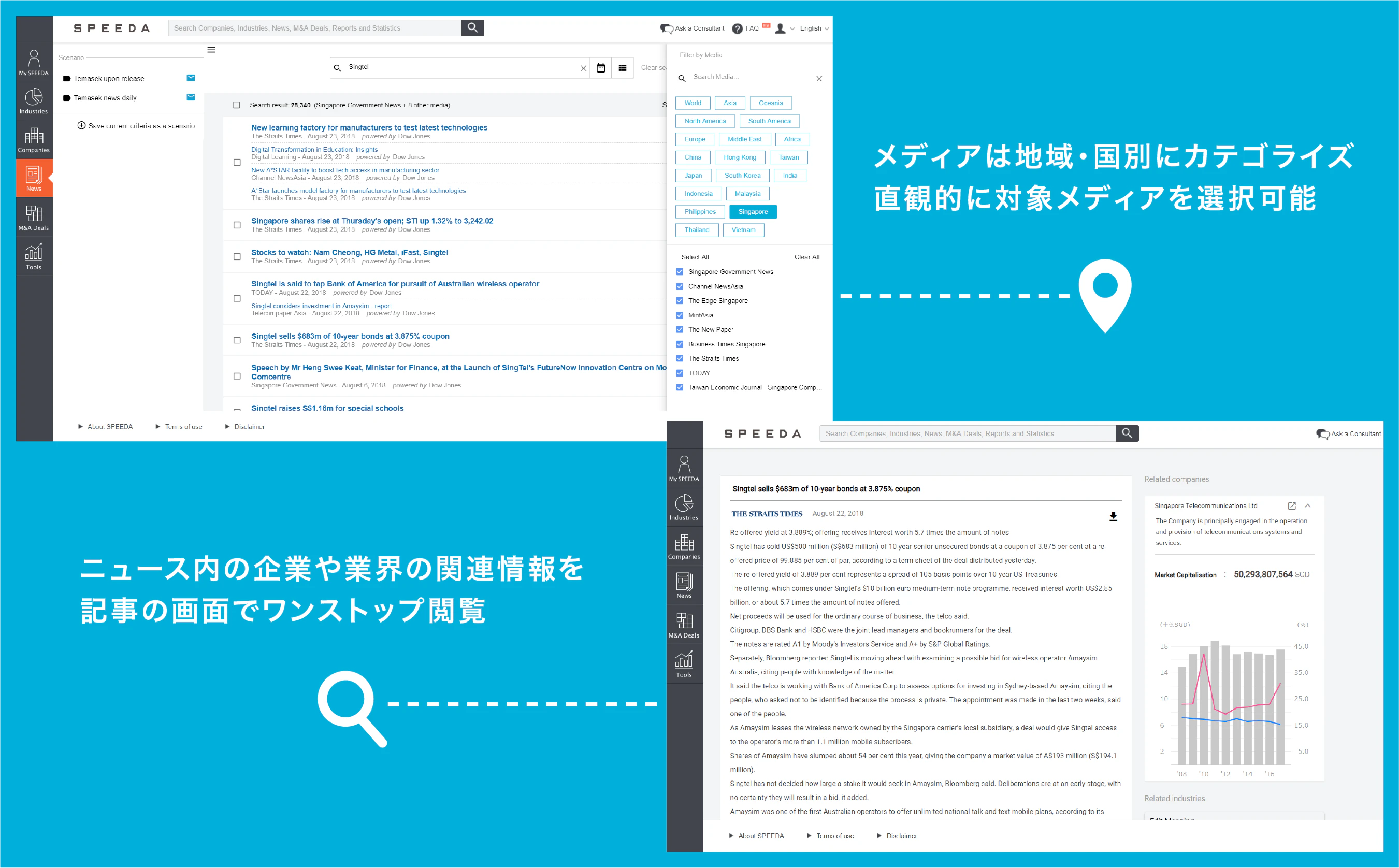This screenshot has height=868, width=1399.
Task: Uncheck The Straits Times media checkbox
Action: pos(680,359)
